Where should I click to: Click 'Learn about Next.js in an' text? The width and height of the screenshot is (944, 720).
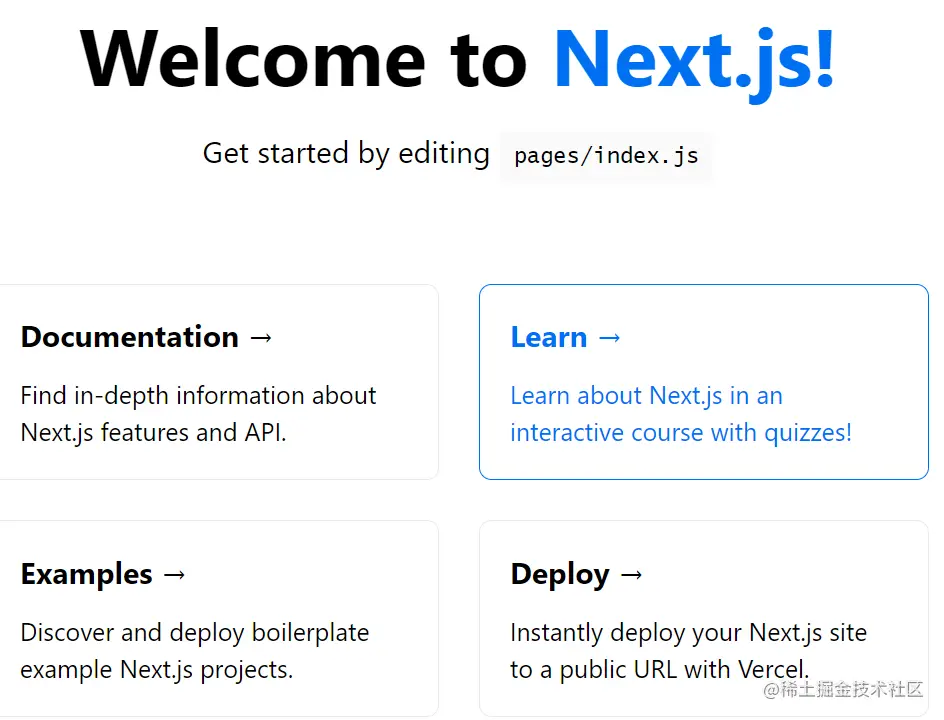click(x=647, y=396)
